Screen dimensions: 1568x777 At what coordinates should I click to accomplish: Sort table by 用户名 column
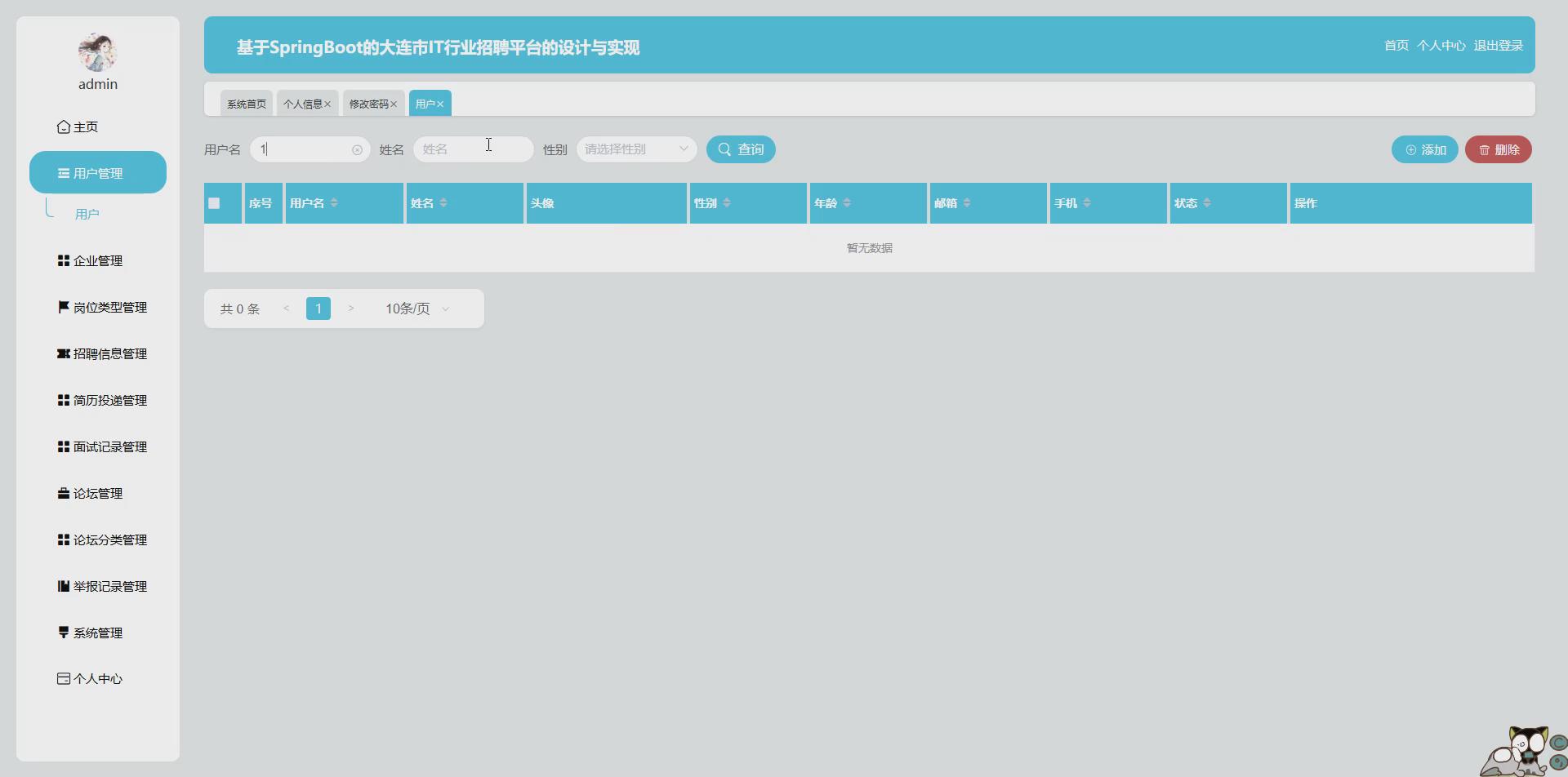[334, 203]
